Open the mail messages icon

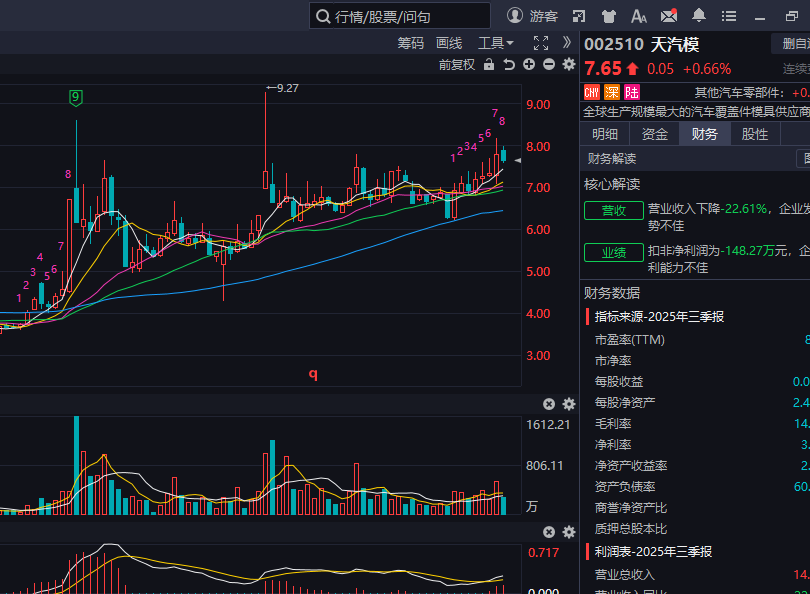pos(668,15)
